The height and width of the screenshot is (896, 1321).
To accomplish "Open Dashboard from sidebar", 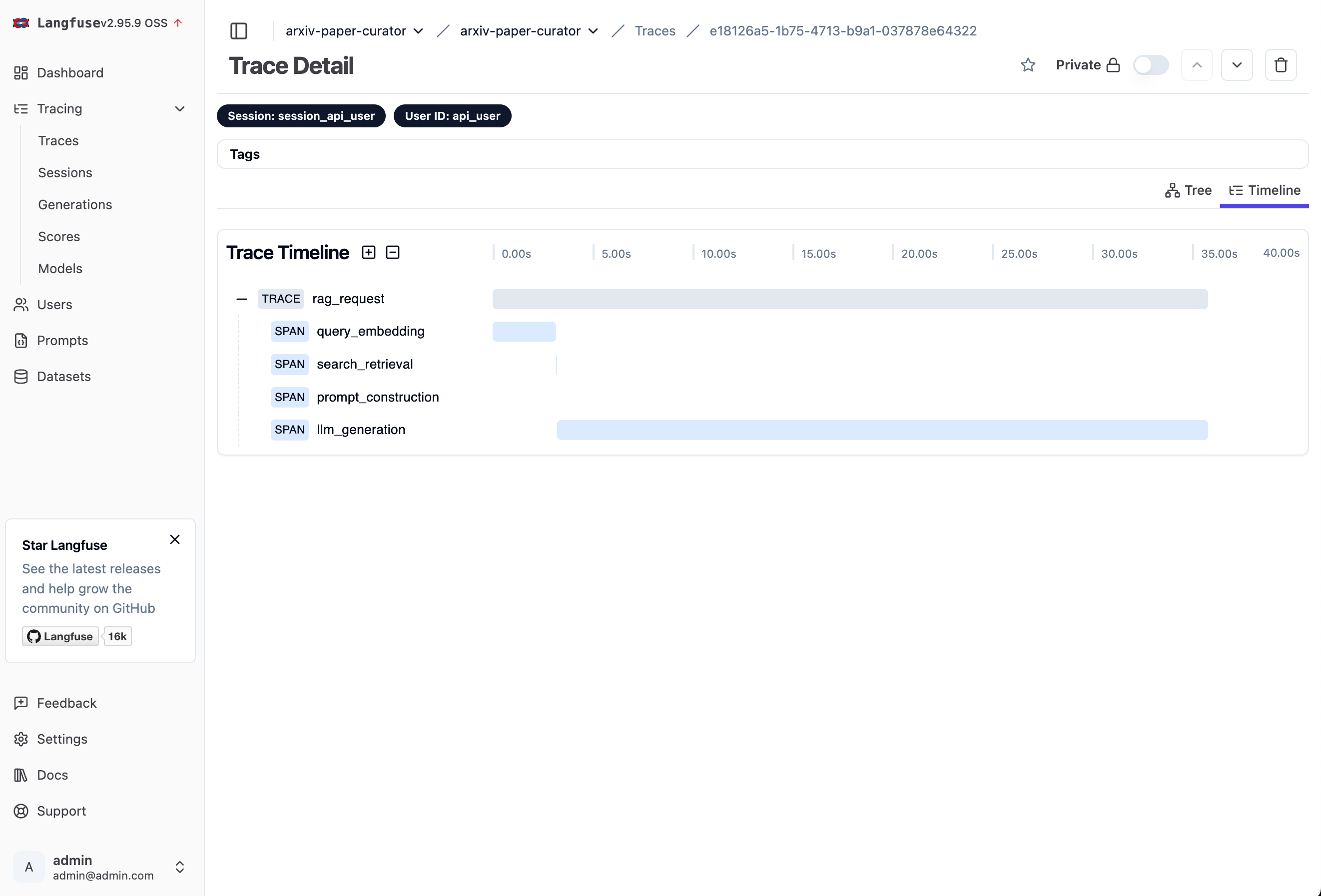I will tap(70, 73).
